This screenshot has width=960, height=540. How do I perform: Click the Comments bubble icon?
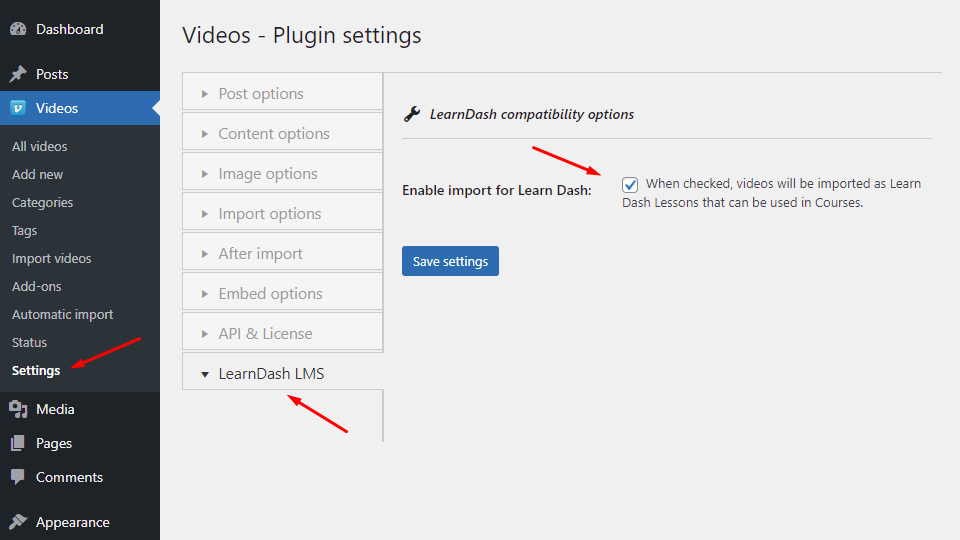pyautogui.click(x=18, y=477)
